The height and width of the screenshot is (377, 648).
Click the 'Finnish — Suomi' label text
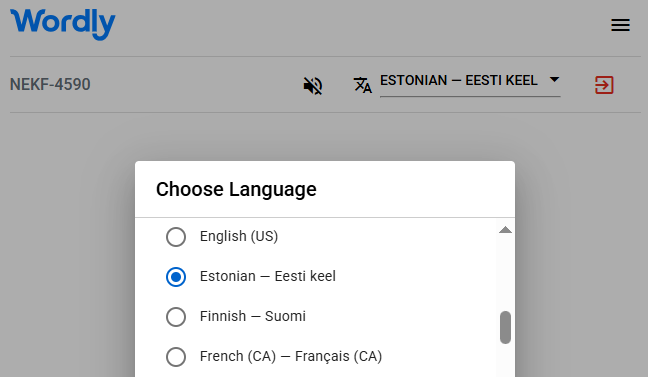click(x=253, y=316)
